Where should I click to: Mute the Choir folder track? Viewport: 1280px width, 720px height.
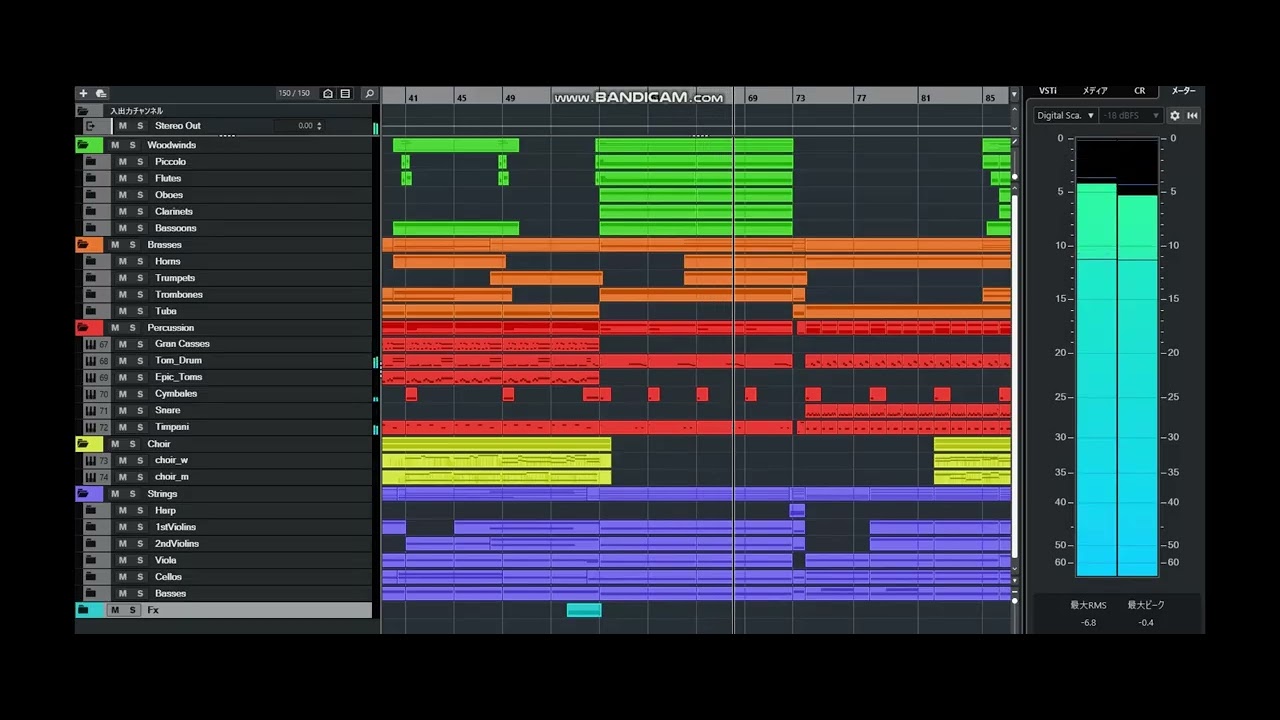[115, 444]
